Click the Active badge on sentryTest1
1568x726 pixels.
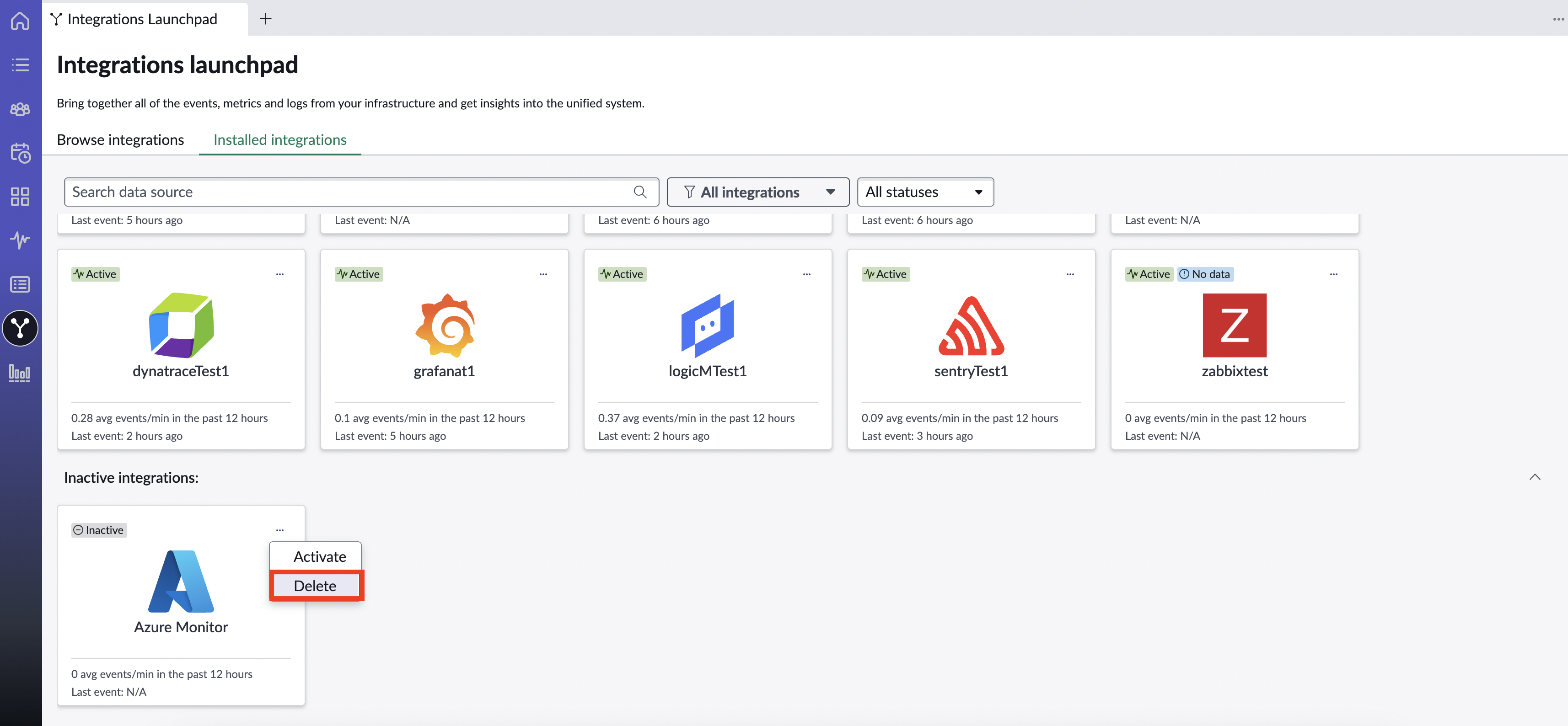click(x=886, y=274)
